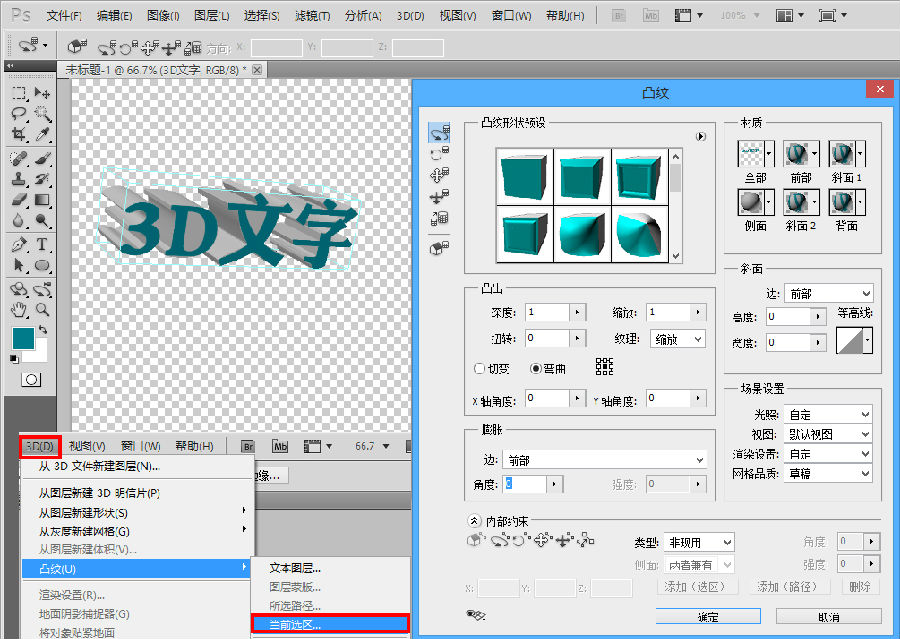Select the Crop tool
Image resolution: width=900 pixels, height=639 pixels.
(x=19, y=134)
